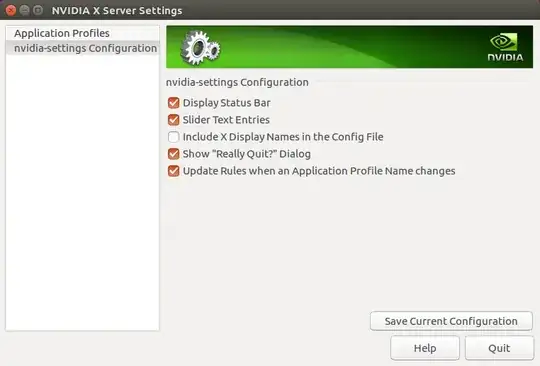Toggle the Show "Really Quit?" Dialog checkbox

pyautogui.click(x=174, y=154)
